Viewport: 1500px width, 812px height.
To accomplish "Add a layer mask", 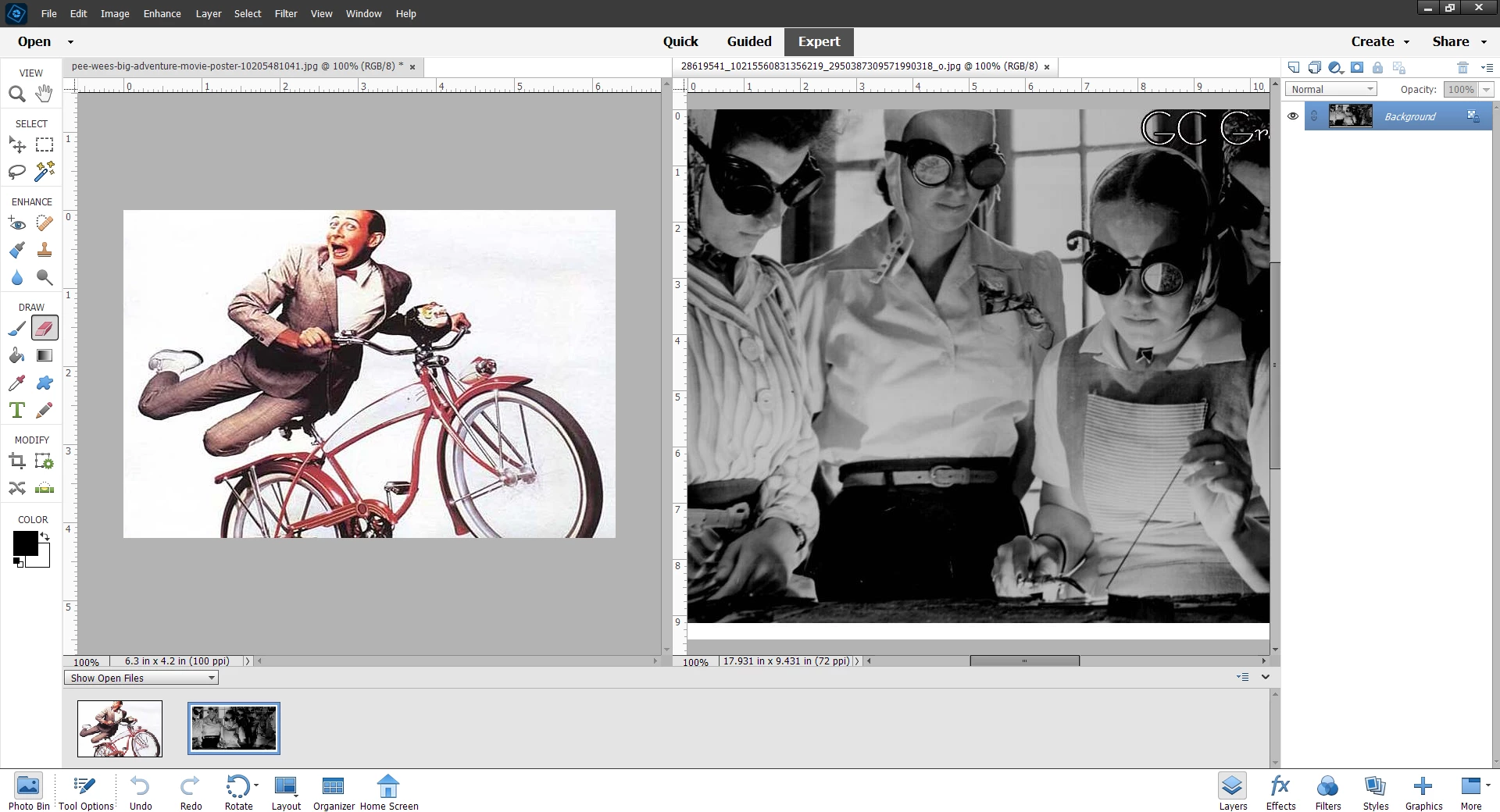I will pyautogui.click(x=1357, y=67).
